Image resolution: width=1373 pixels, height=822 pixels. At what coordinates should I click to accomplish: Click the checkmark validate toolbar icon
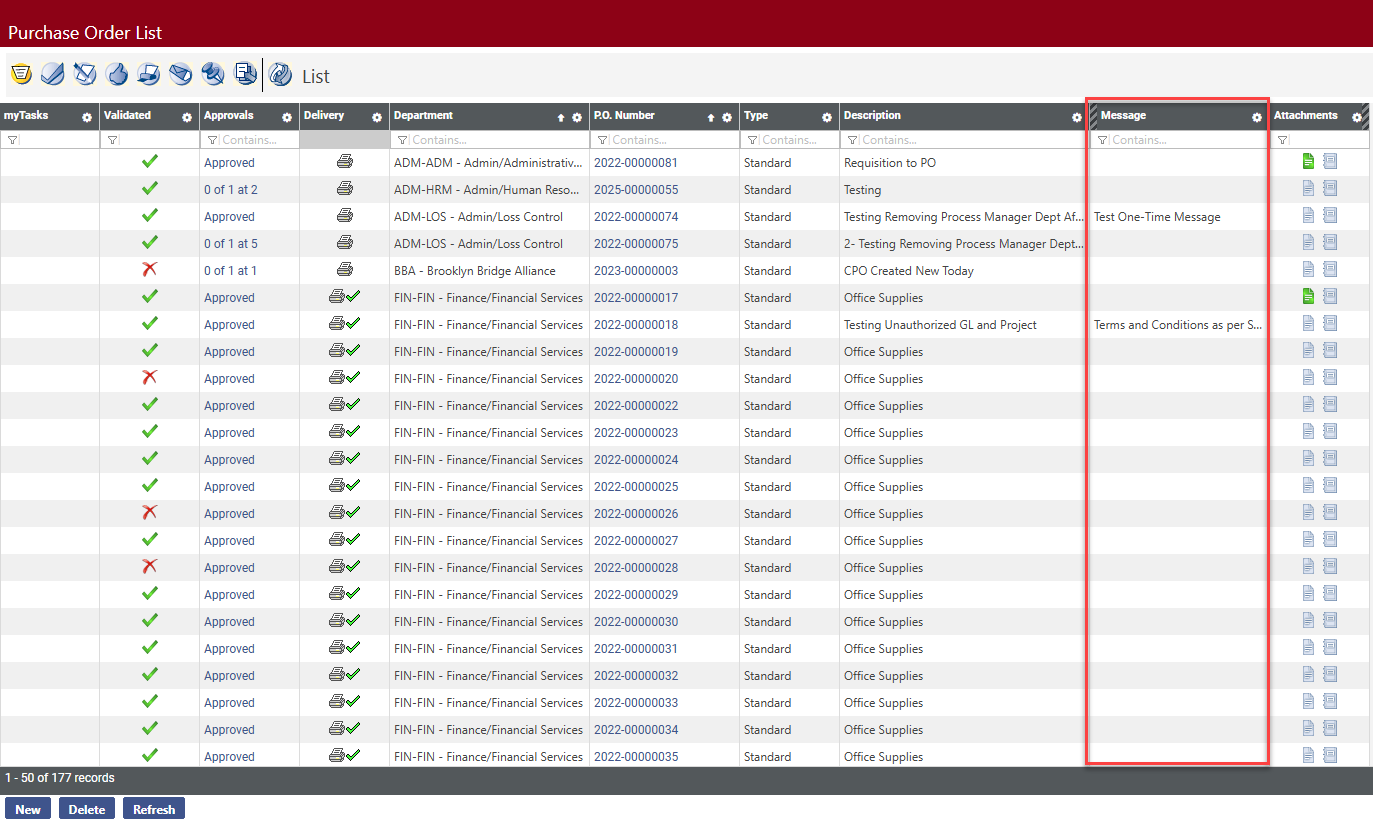(52, 74)
